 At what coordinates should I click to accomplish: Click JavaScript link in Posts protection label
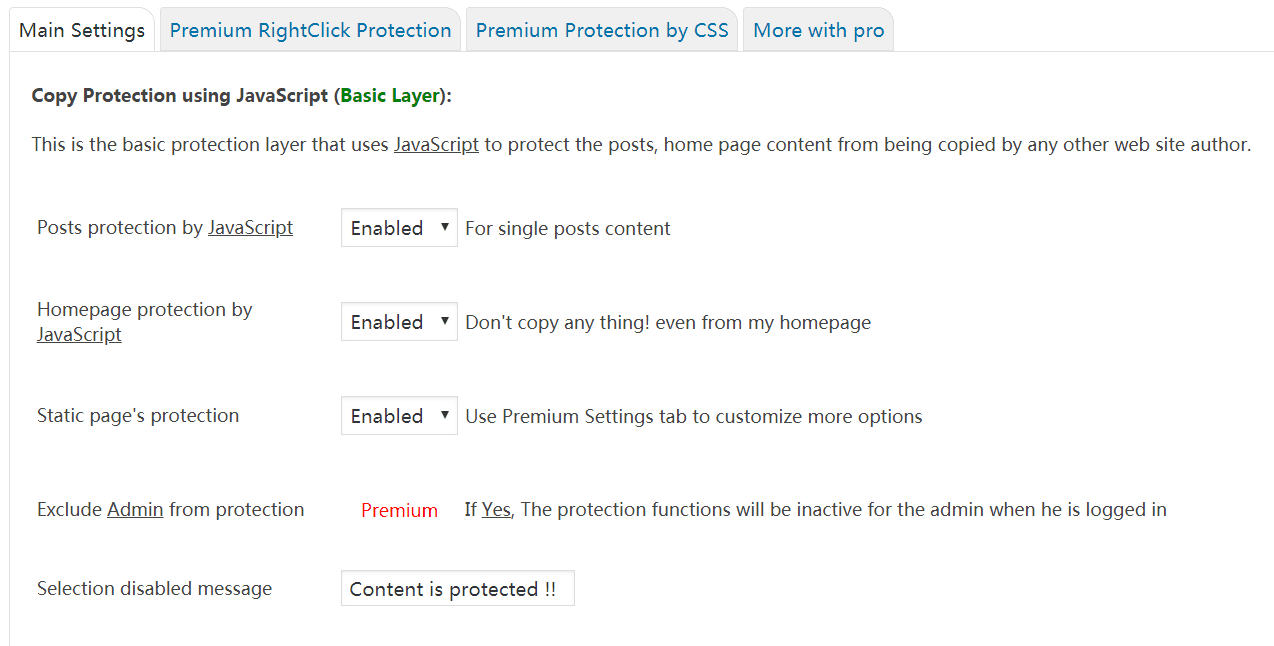click(x=250, y=228)
